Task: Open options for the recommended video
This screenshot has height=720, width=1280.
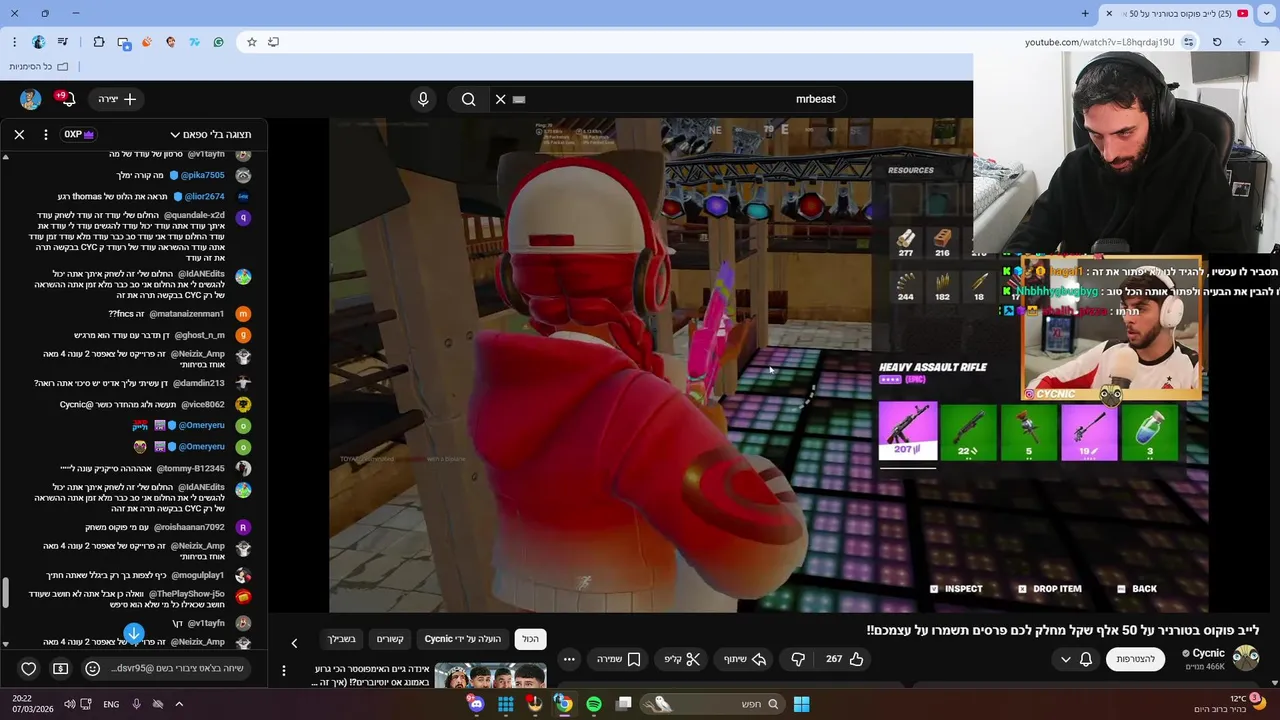Action: pyautogui.click(x=284, y=671)
